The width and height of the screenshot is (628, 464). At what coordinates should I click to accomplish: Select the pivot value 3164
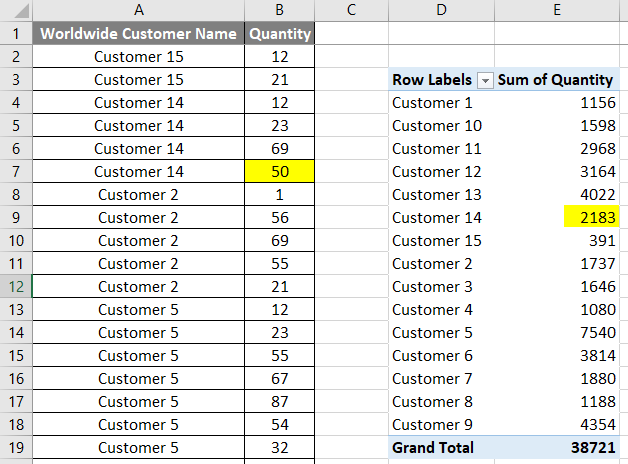click(x=598, y=172)
